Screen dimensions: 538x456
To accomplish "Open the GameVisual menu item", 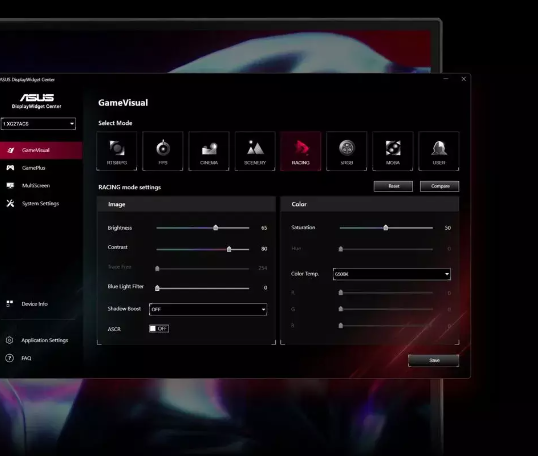I will [41, 150].
